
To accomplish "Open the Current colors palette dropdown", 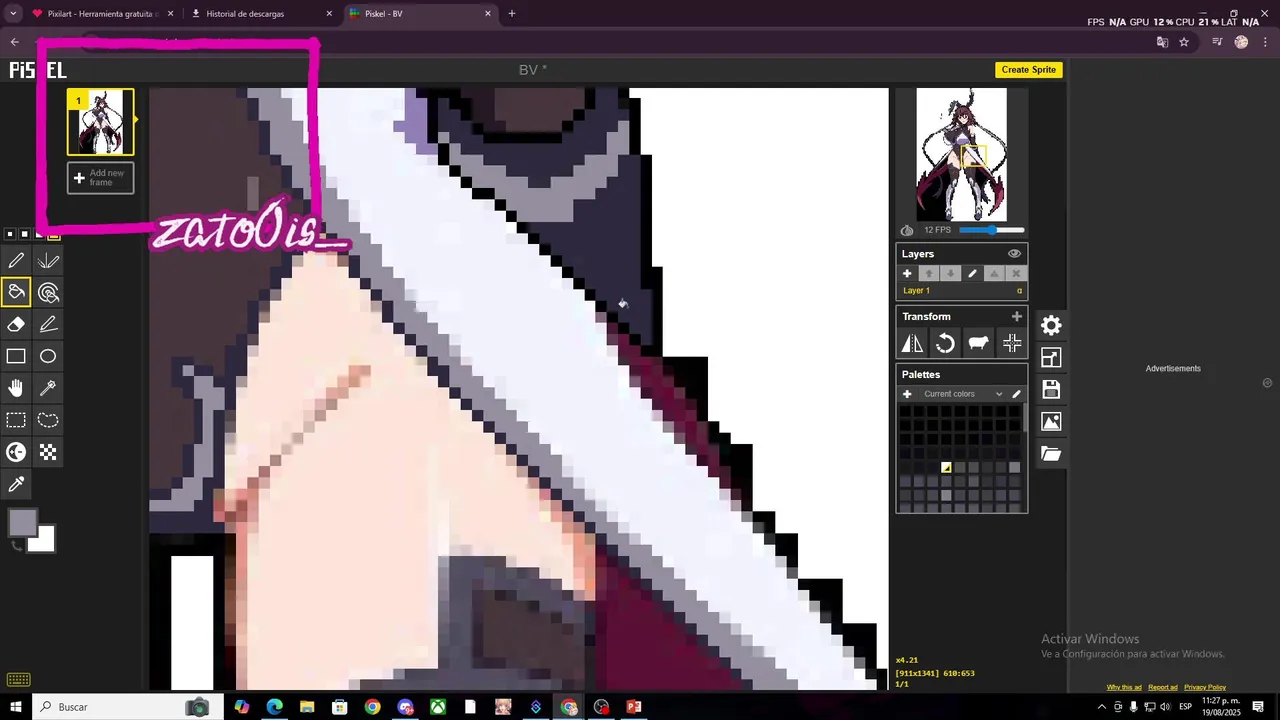I will pyautogui.click(x=962, y=394).
